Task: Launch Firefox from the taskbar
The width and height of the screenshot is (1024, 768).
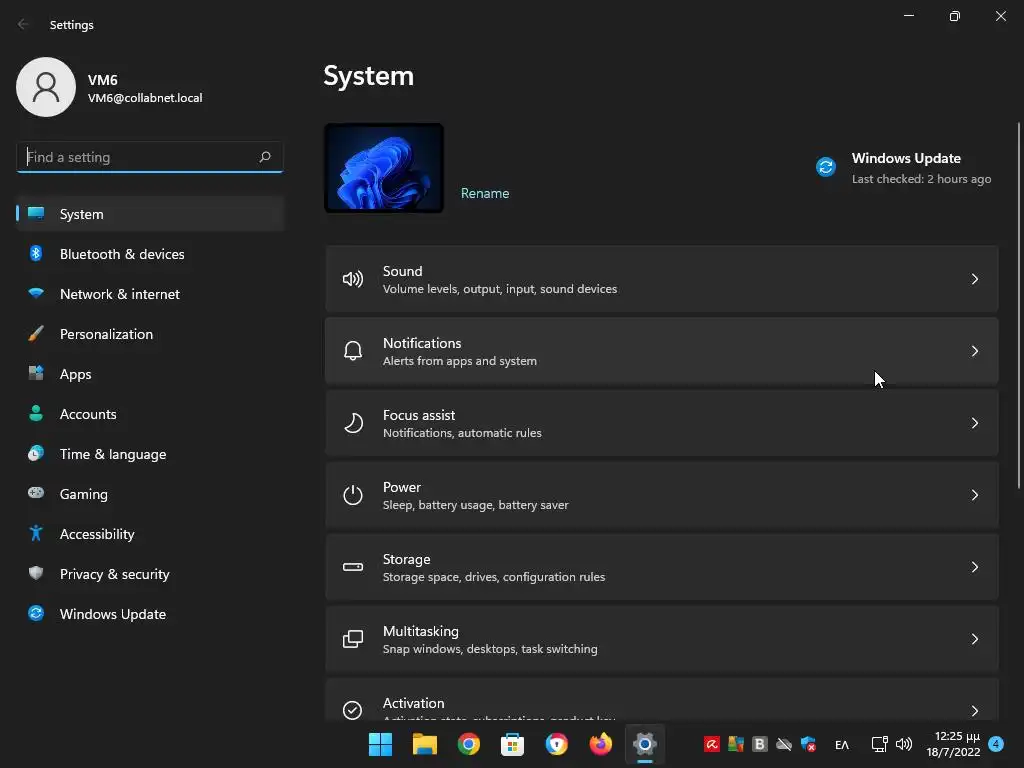Action: pyautogui.click(x=600, y=744)
